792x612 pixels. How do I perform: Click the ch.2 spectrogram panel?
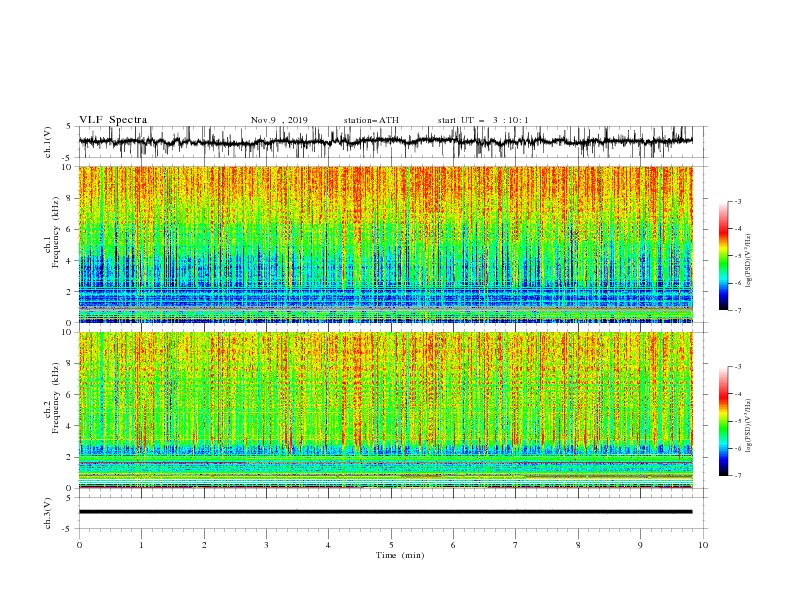click(386, 410)
